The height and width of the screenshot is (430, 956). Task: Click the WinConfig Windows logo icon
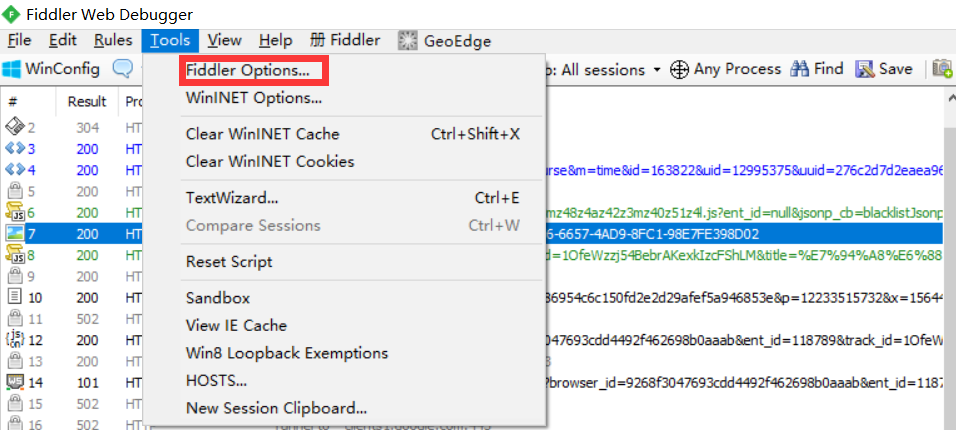11,69
